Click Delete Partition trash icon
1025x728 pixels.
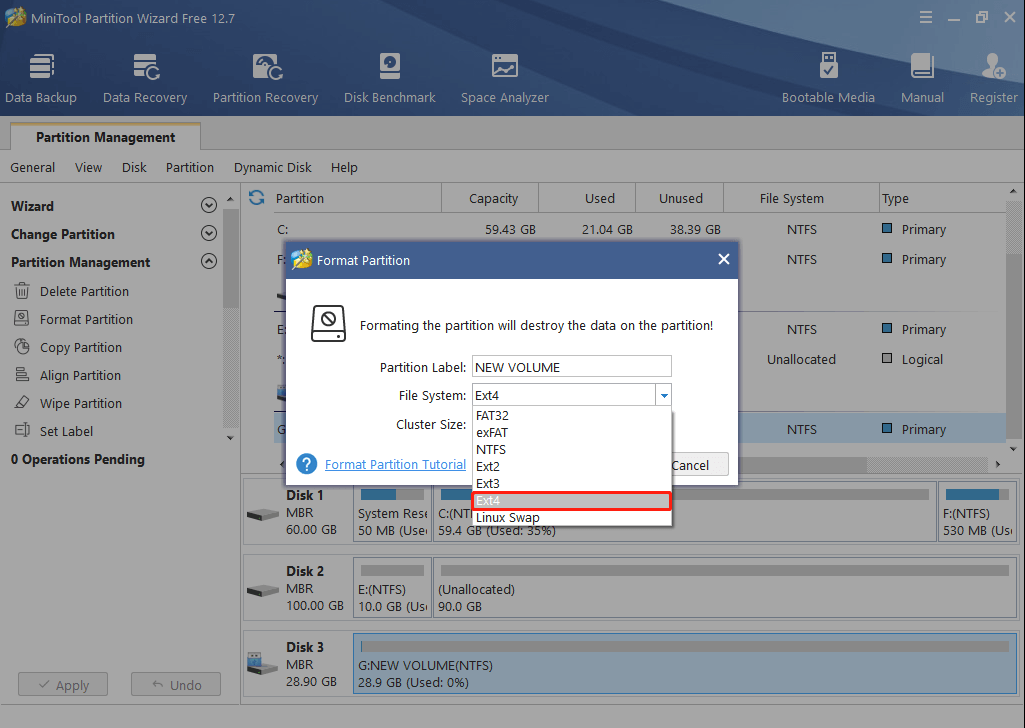pyautogui.click(x=22, y=291)
